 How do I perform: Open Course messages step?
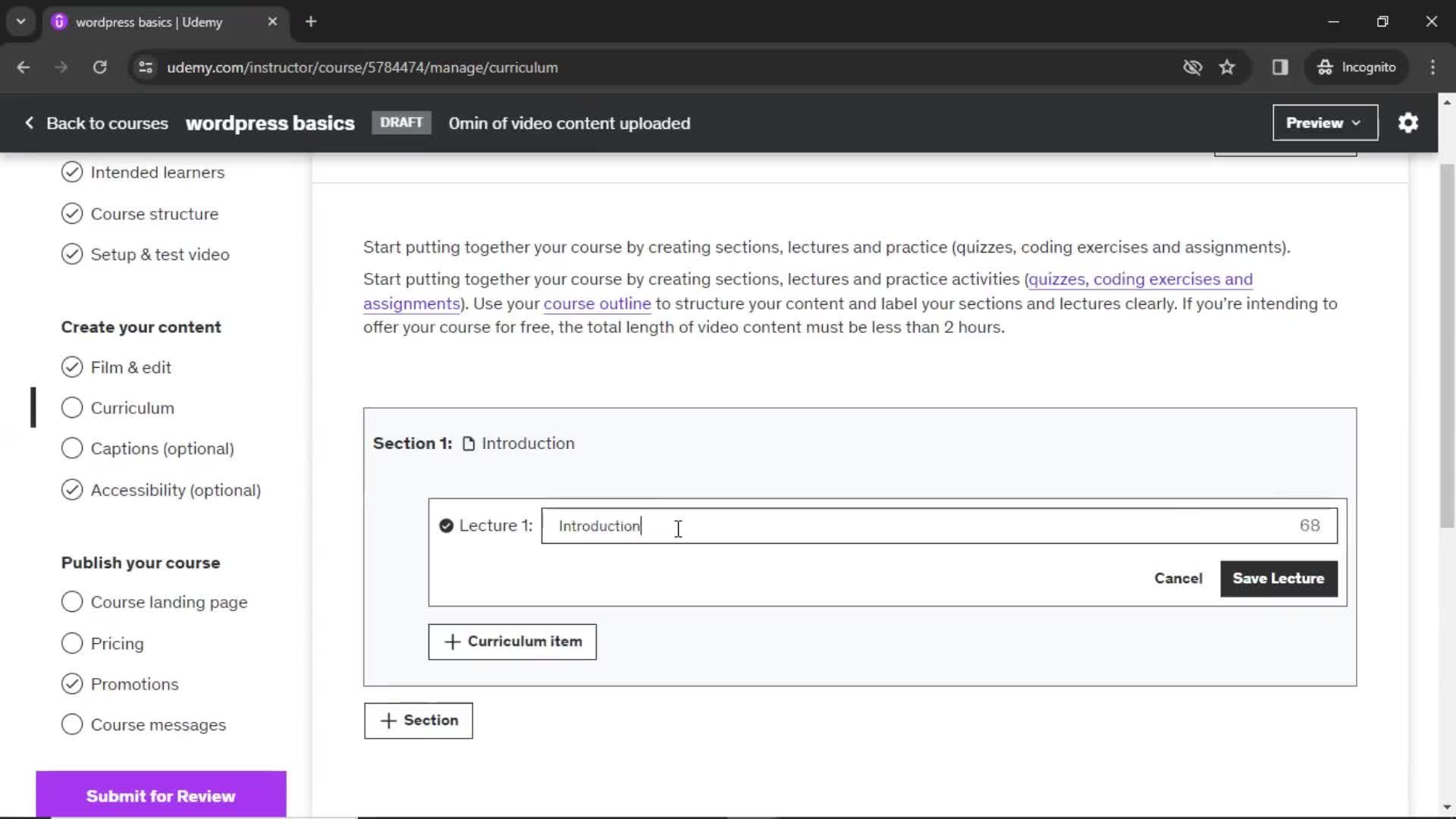[x=158, y=725]
